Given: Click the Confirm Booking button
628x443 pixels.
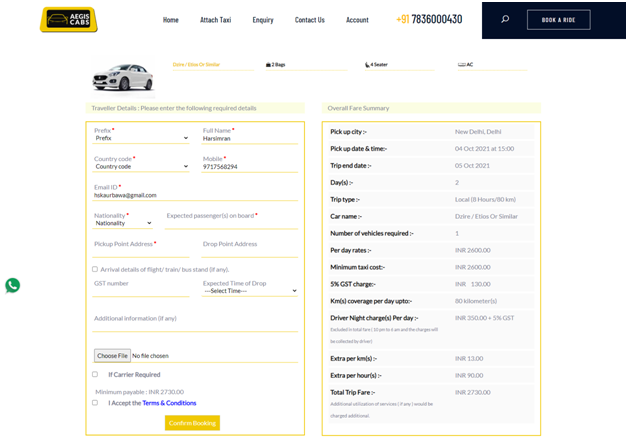Looking at the screenshot, I should [x=192, y=423].
